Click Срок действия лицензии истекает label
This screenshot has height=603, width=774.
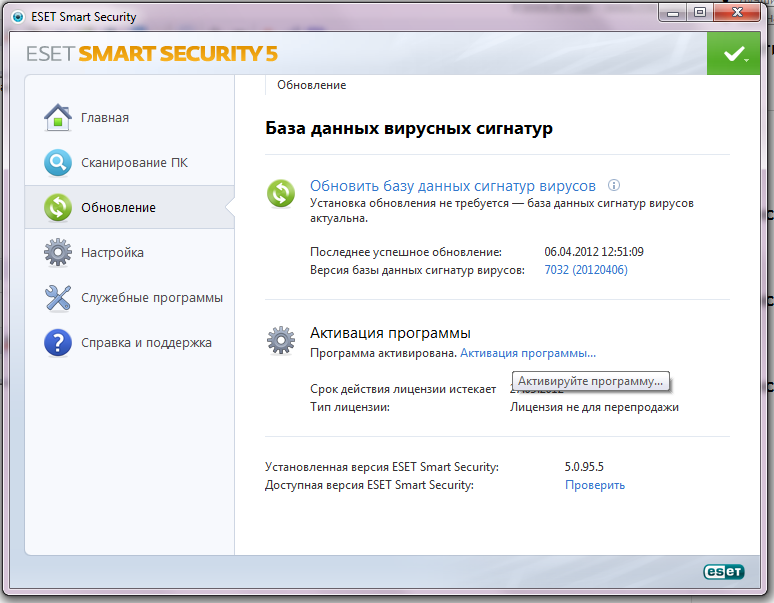tap(403, 389)
